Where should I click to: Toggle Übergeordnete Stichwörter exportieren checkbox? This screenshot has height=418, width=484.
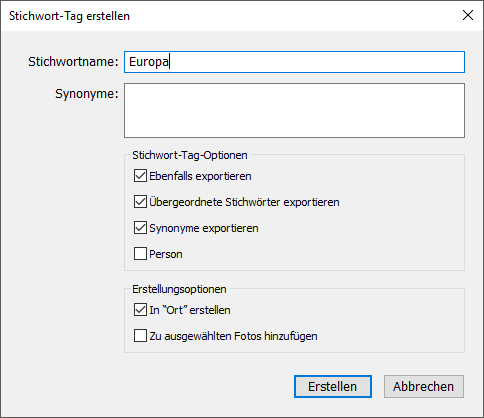pyautogui.click(x=140, y=202)
